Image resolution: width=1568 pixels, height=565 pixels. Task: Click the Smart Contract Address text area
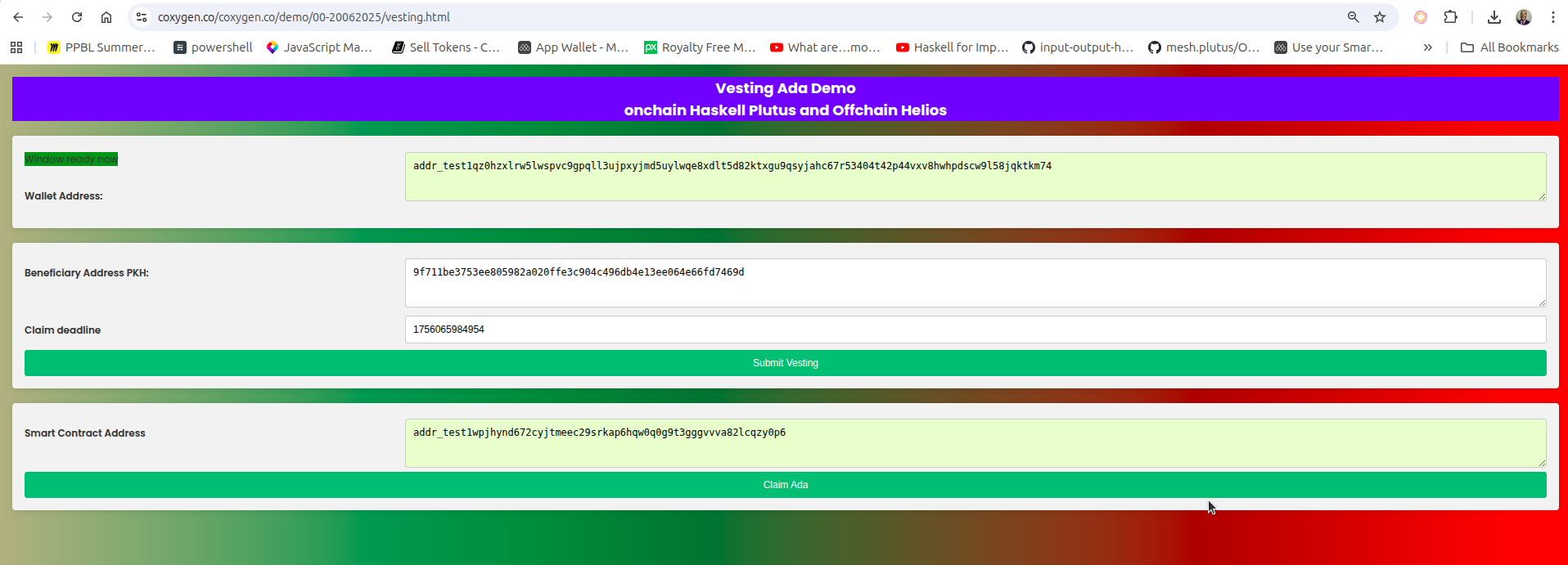pyautogui.click(x=975, y=443)
